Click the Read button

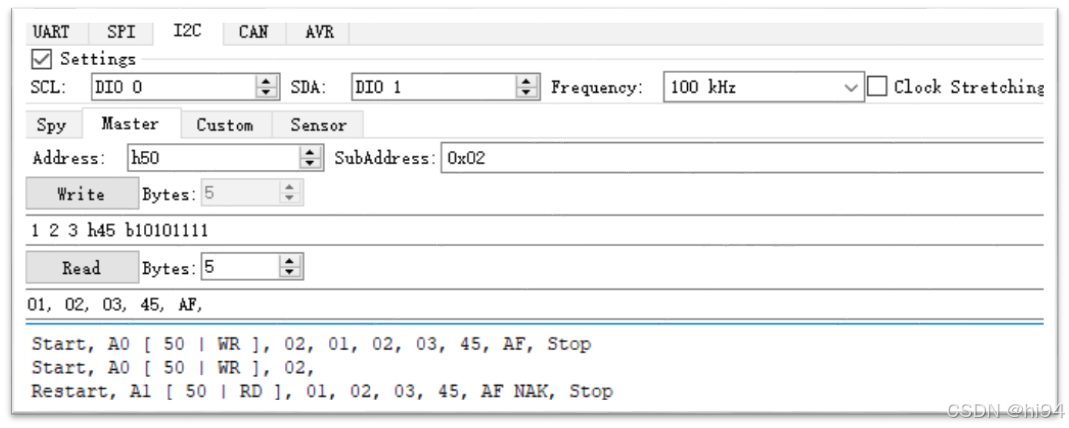click(x=82, y=268)
